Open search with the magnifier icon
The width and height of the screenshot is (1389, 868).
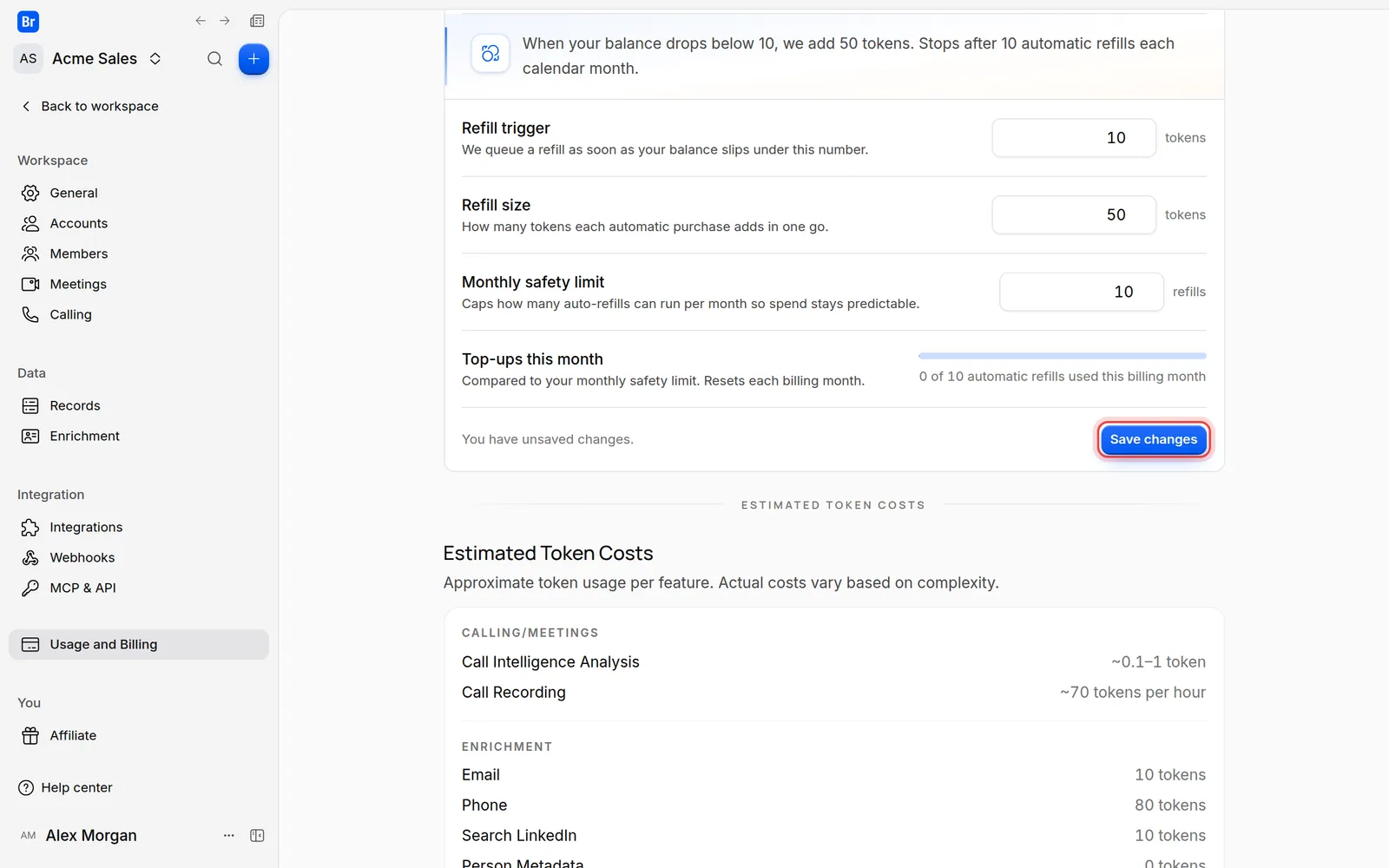(214, 59)
